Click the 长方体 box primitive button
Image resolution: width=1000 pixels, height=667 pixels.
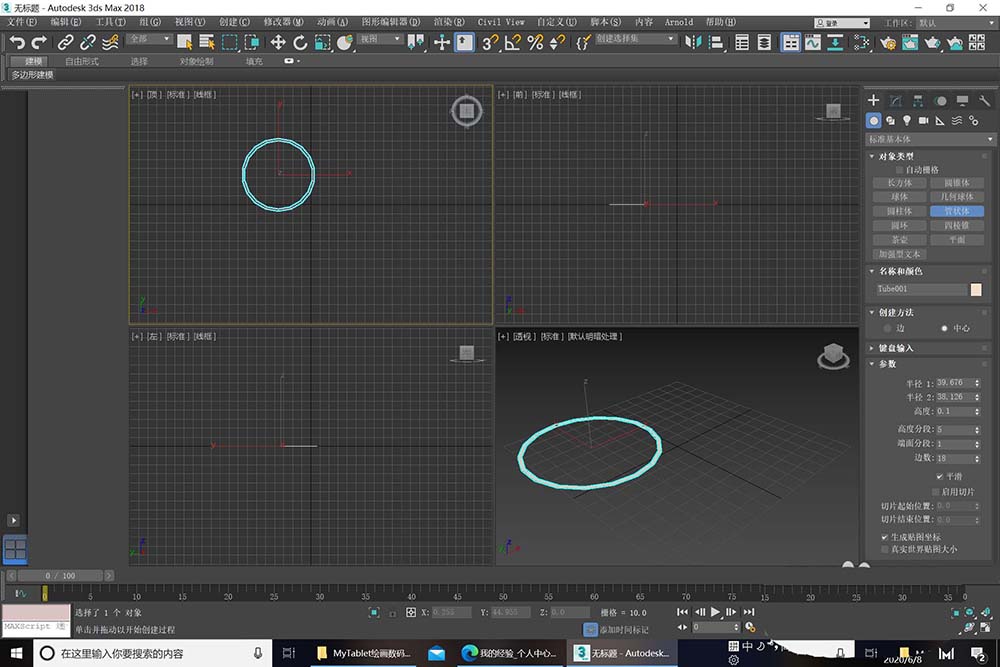pyautogui.click(x=899, y=183)
